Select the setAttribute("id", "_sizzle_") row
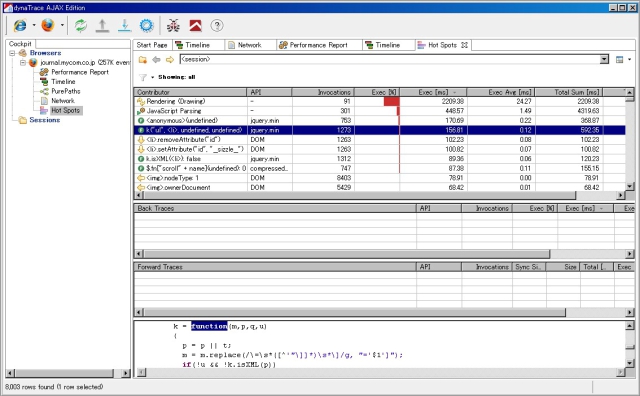The width and height of the screenshot is (640, 396). point(380,149)
